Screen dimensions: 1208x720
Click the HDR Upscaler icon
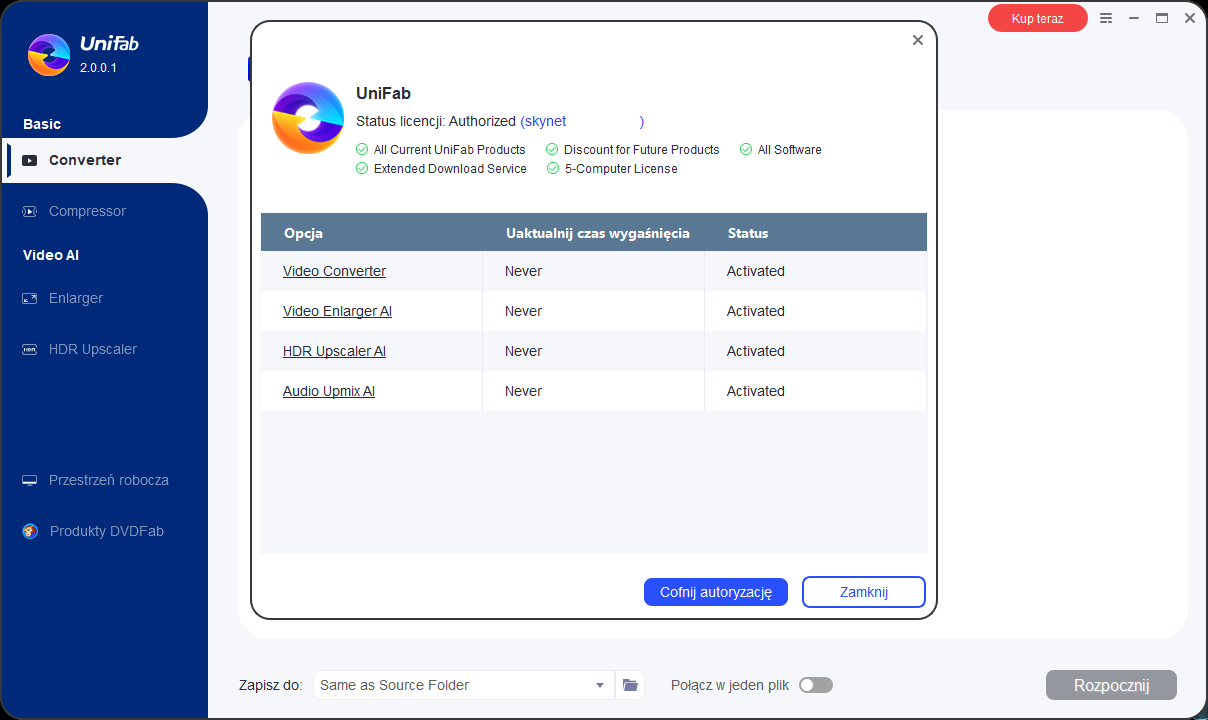[x=30, y=349]
